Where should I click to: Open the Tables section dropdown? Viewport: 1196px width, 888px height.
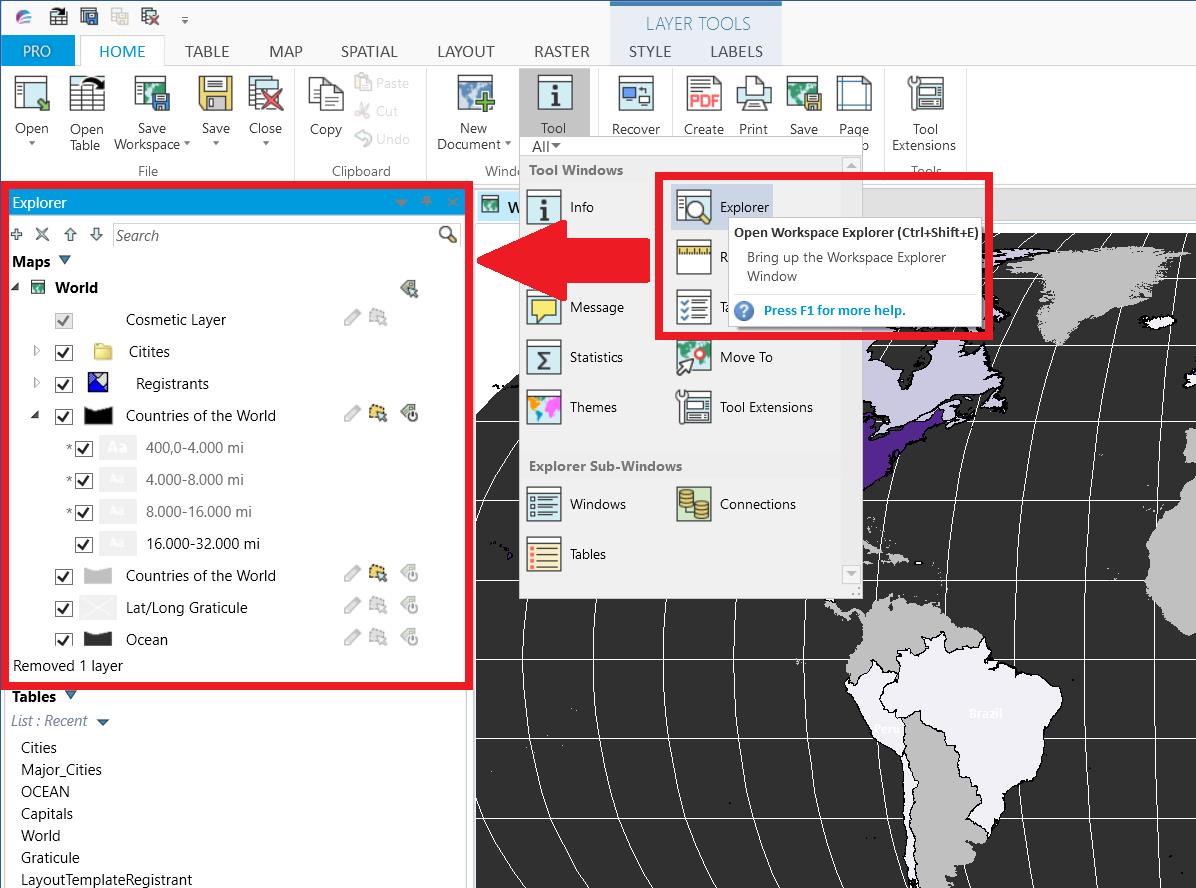pyautogui.click(x=71, y=695)
